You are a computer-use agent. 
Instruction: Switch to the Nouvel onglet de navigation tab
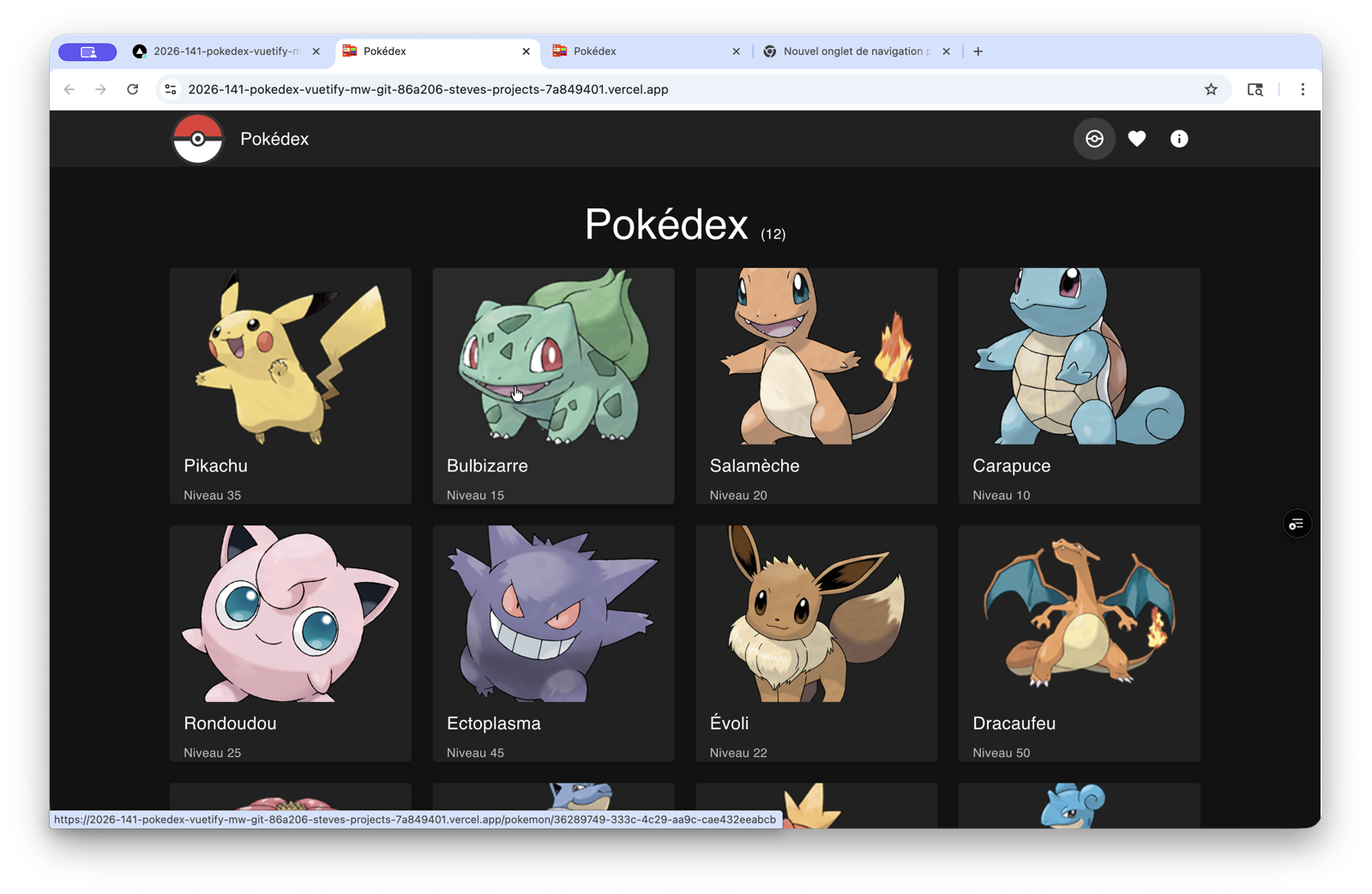point(849,51)
